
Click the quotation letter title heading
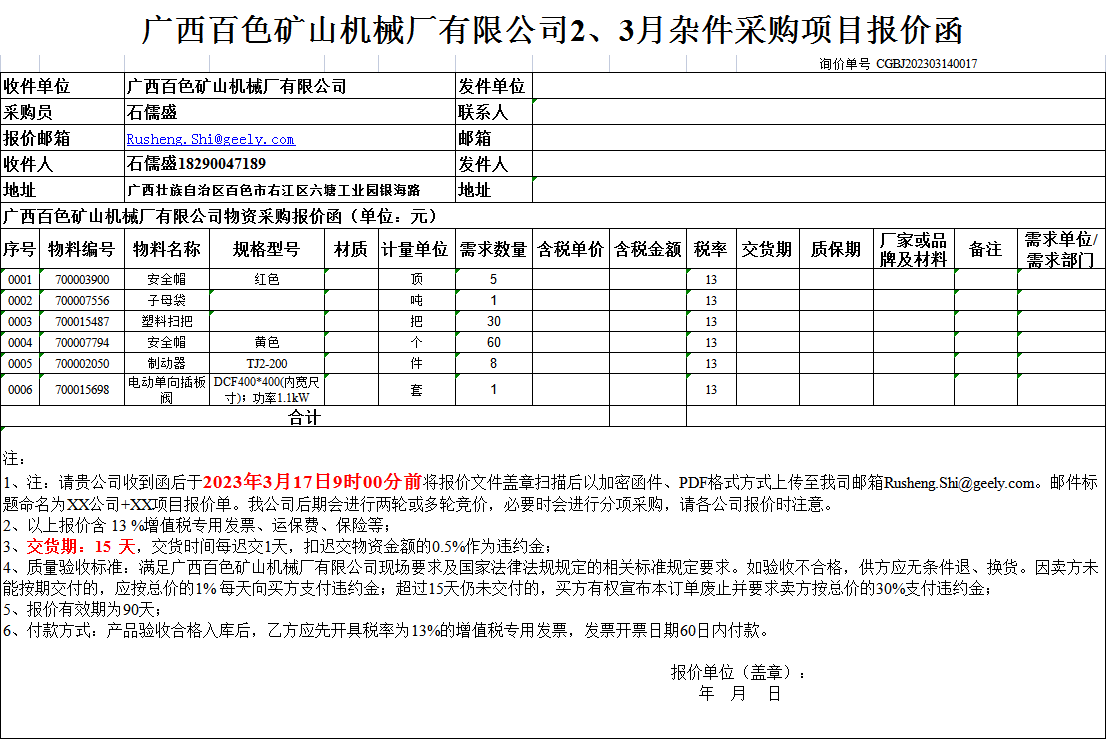tap(552, 30)
